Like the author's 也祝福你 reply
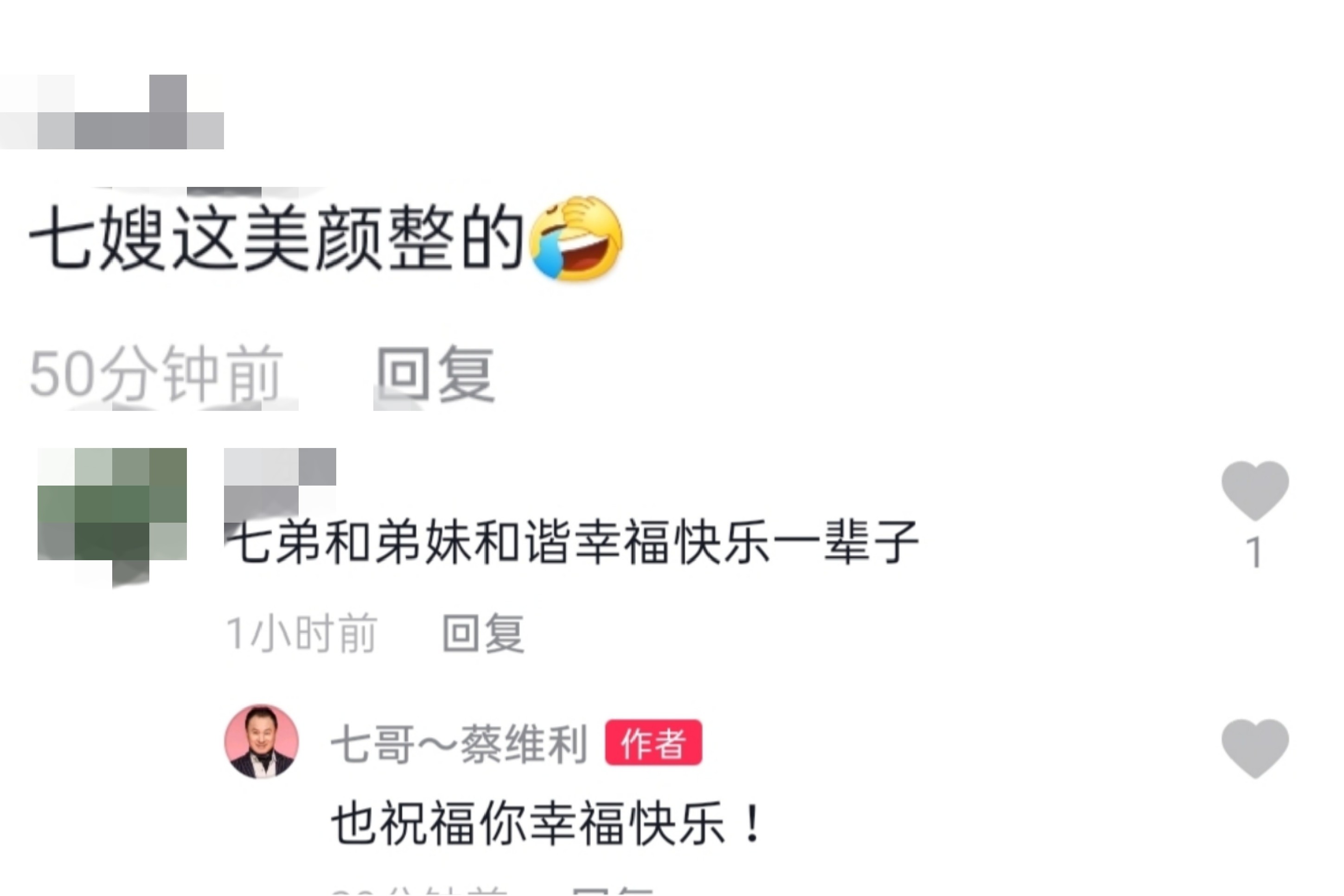 click(x=1255, y=748)
